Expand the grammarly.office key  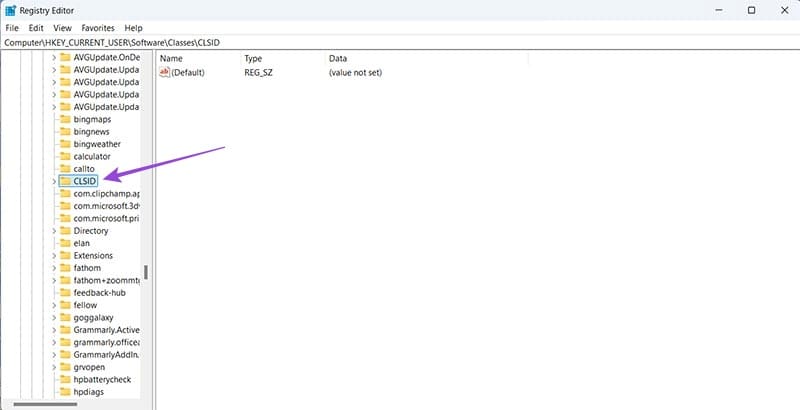click(x=54, y=342)
